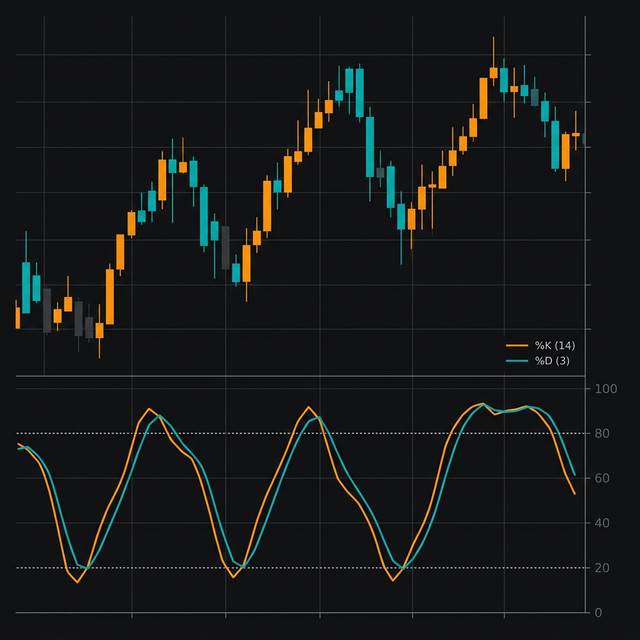
Task: Click the 80 label on the oscillator axis
Action: tap(603, 434)
